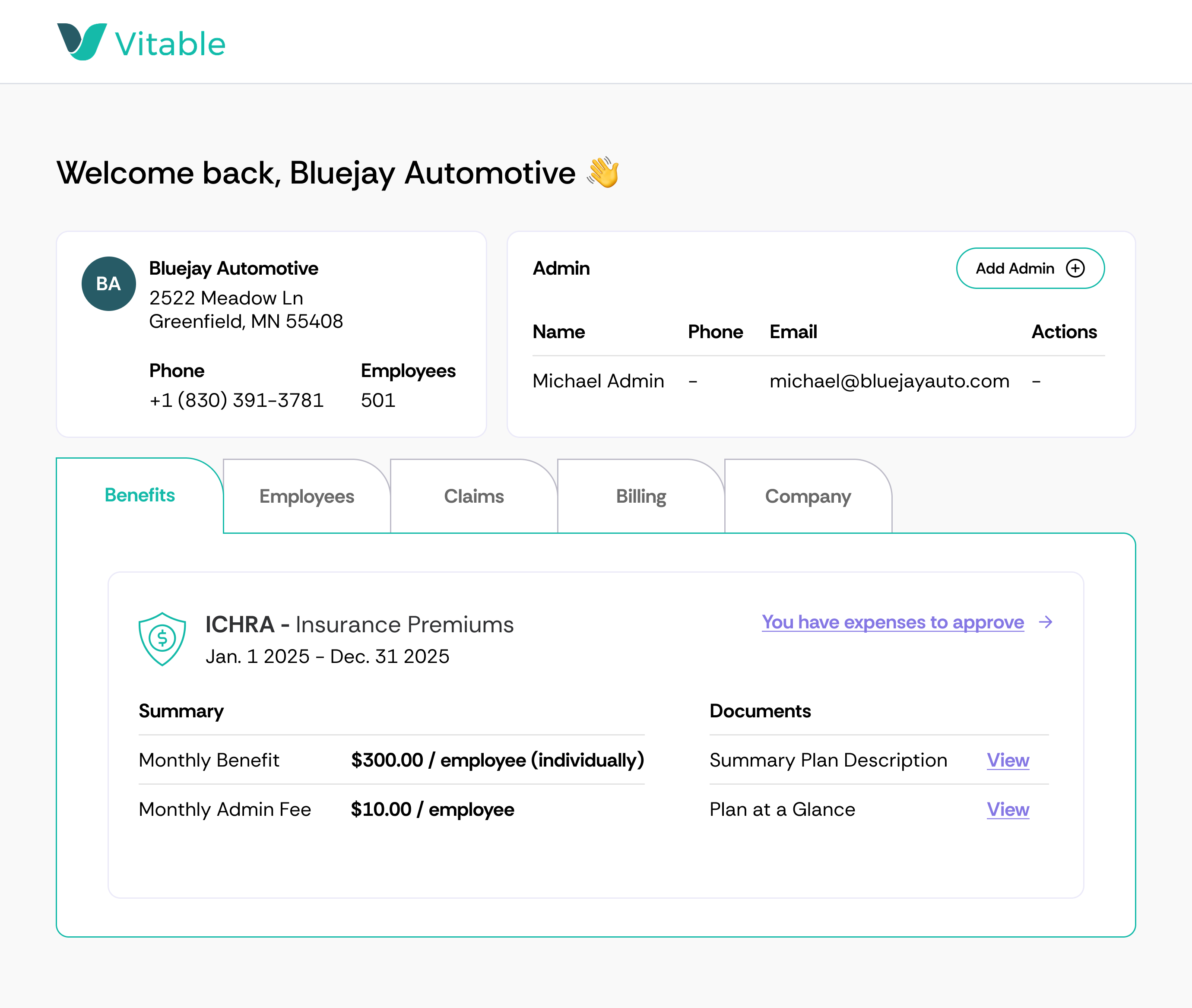Click the employee count 501
The width and height of the screenshot is (1192, 1008).
tap(378, 400)
